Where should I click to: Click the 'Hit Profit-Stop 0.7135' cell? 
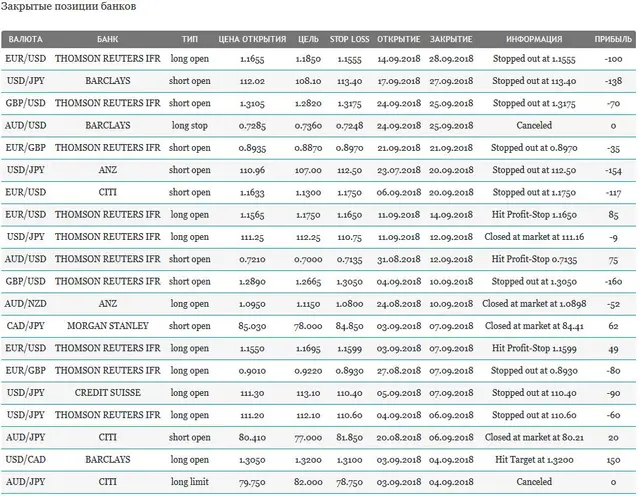pos(534,259)
